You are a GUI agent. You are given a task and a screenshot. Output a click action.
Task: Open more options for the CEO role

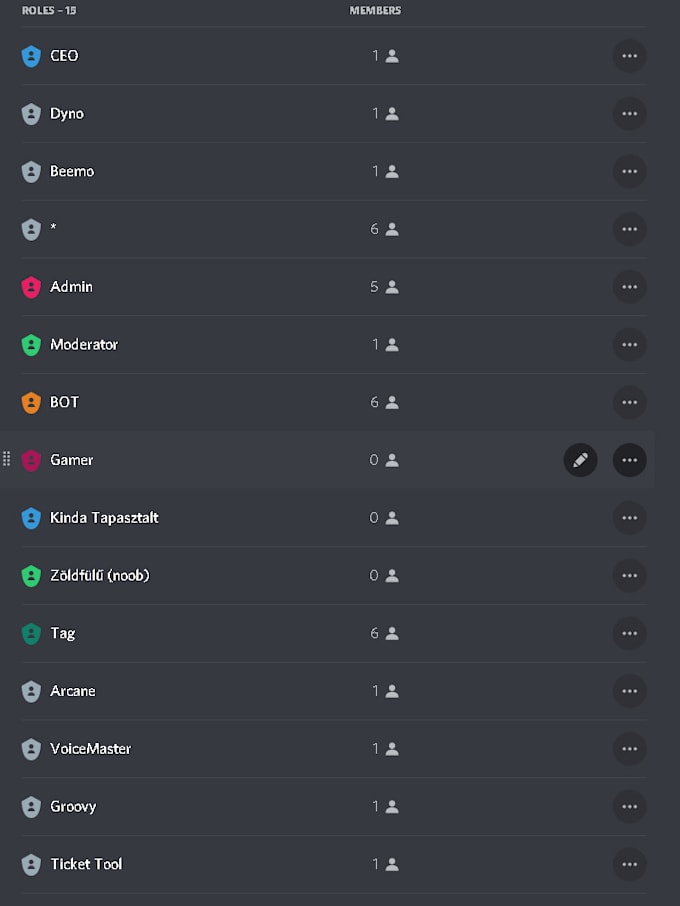click(x=630, y=56)
